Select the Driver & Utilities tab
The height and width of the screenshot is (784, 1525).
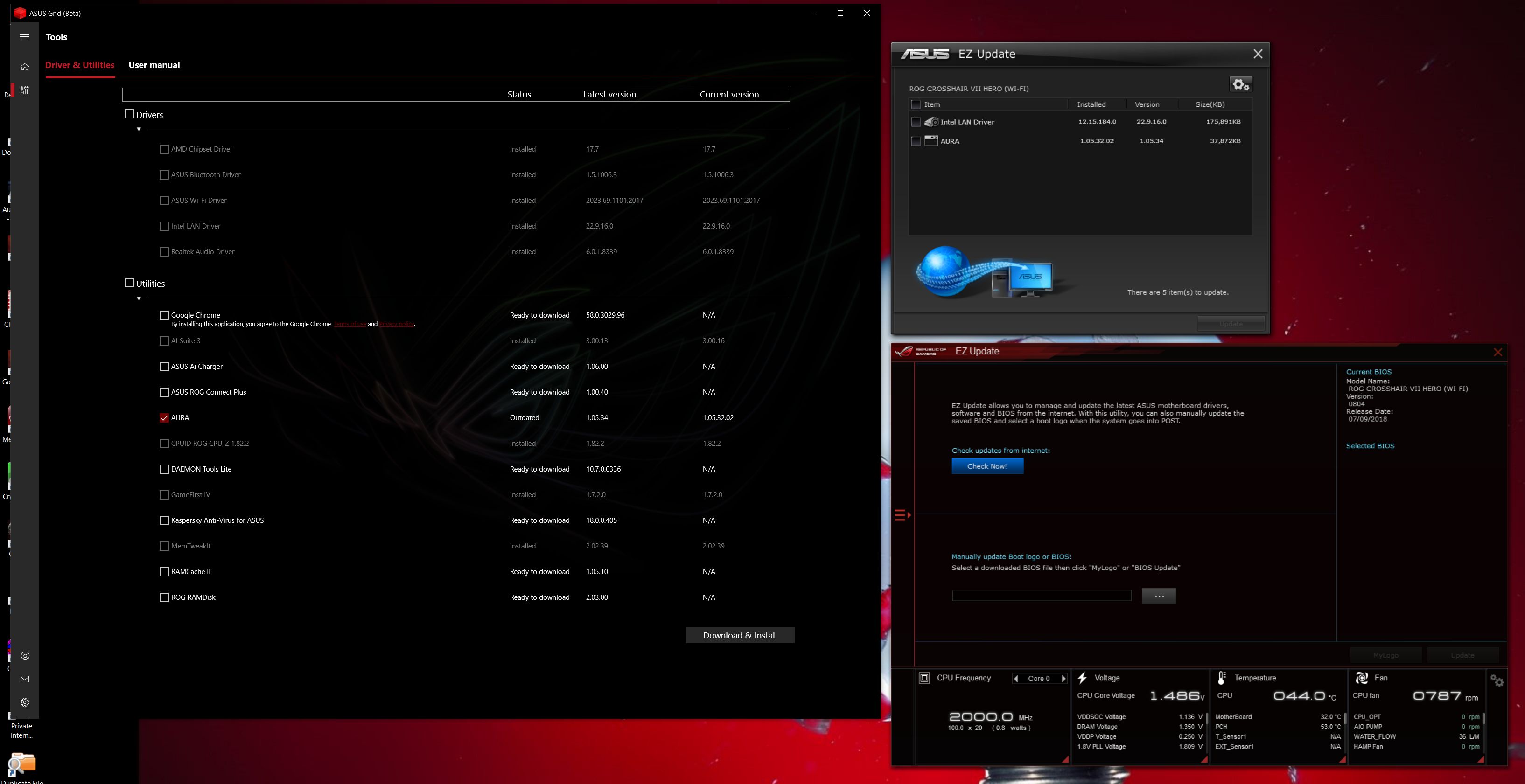point(79,65)
